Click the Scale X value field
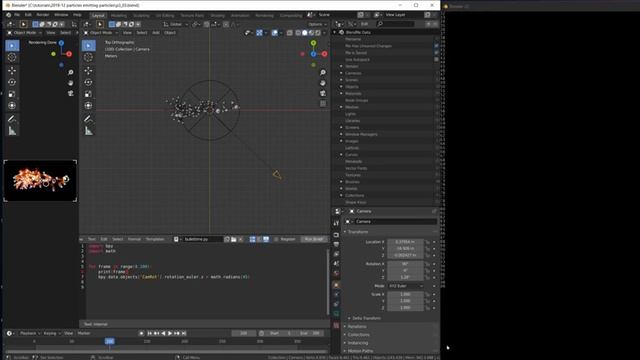The image size is (640, 360). (x=405, y=294)
